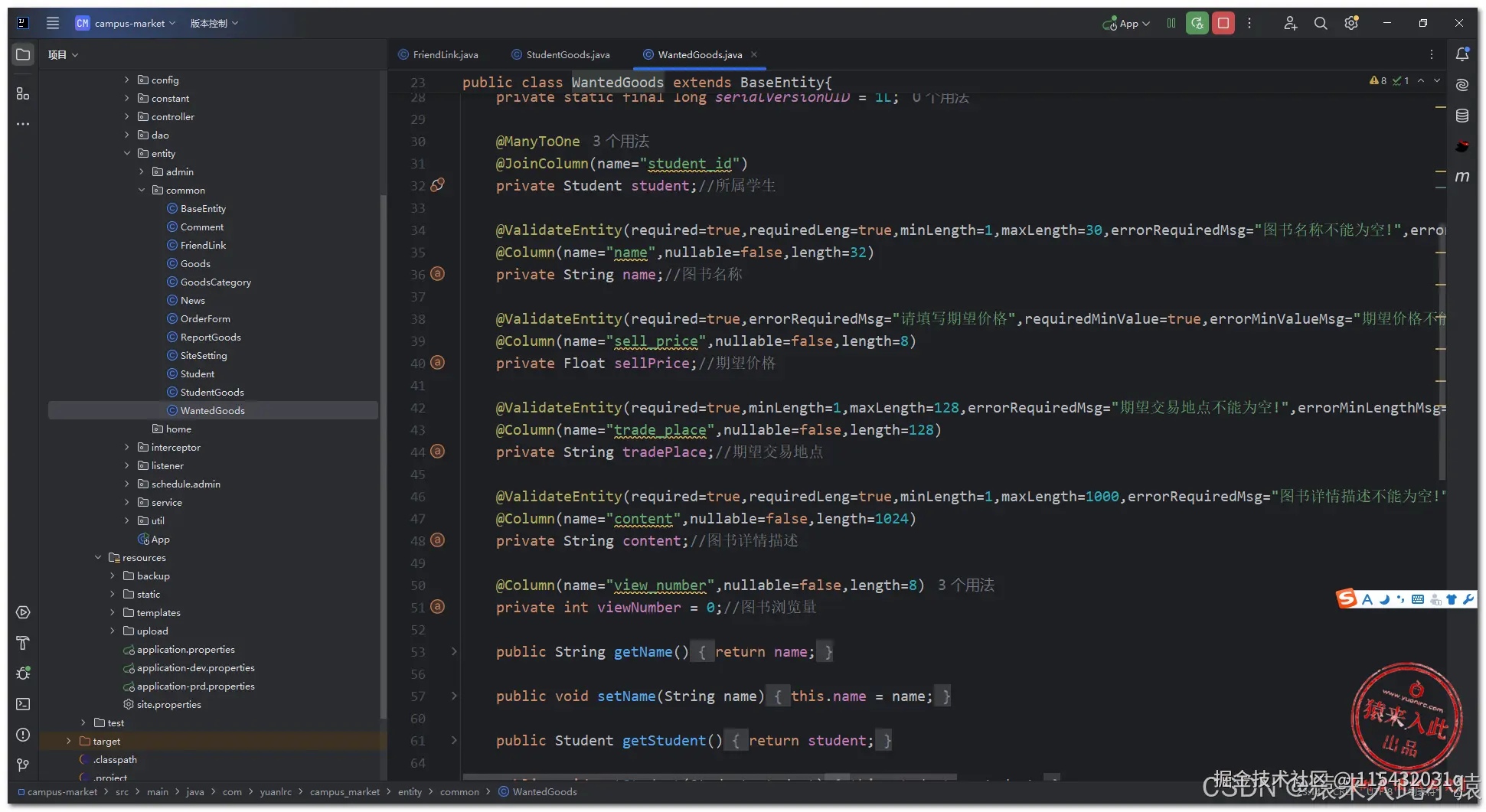Open the Terminal tool window
The height and width of the screenshot is (812, 1486).
pyautogui.click(x=23, y=704)
